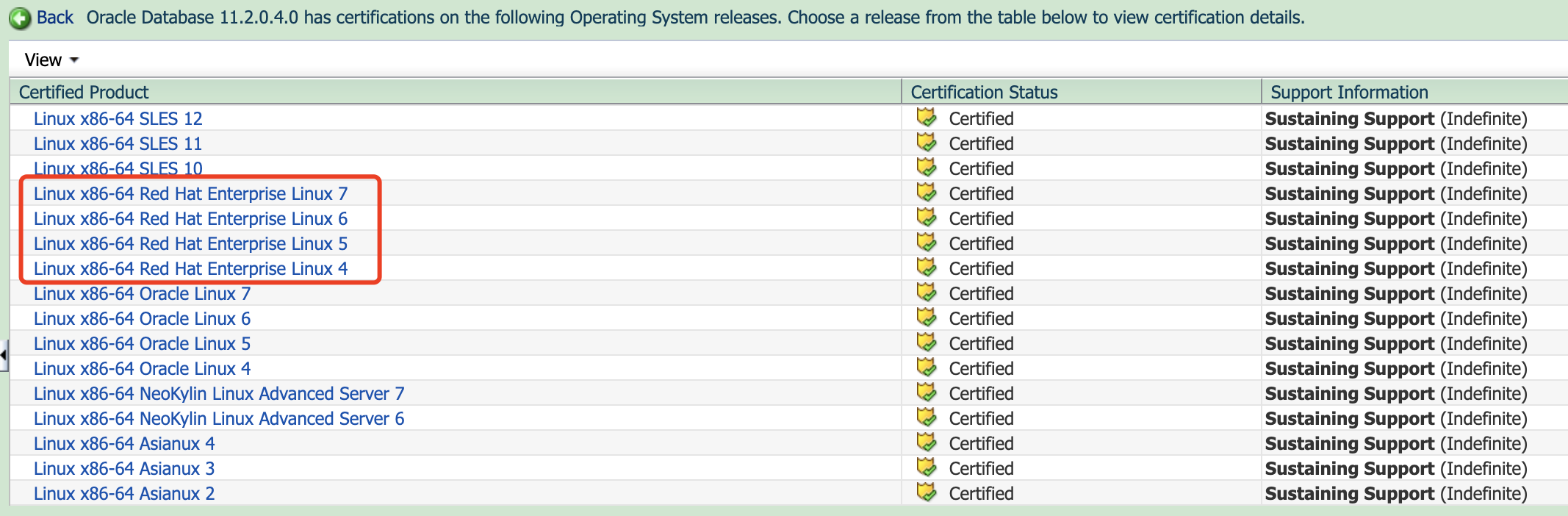
Task: Click the Support Information column header
Action: click(x=1349, y=93)
